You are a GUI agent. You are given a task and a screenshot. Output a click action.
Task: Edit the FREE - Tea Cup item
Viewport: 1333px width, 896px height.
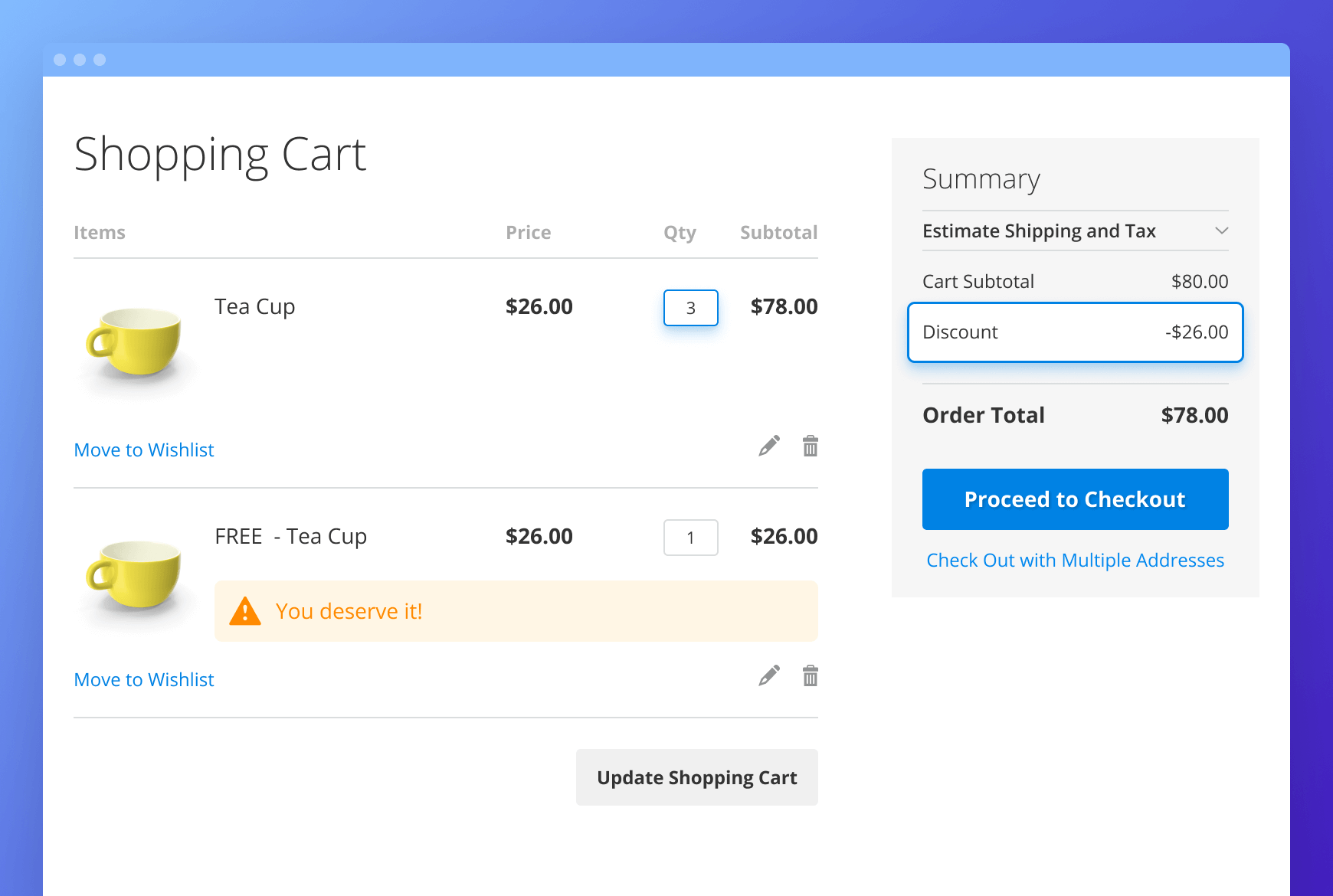point(769,675)
